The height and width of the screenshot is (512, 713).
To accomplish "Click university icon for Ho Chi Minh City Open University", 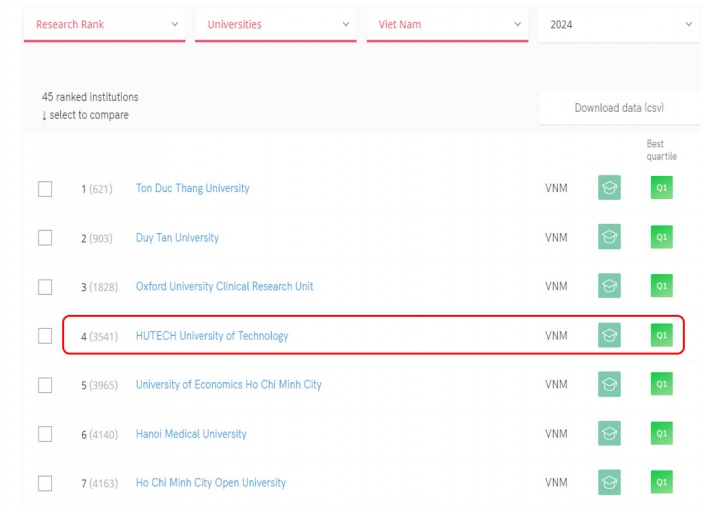I will (x=609, y=482).
